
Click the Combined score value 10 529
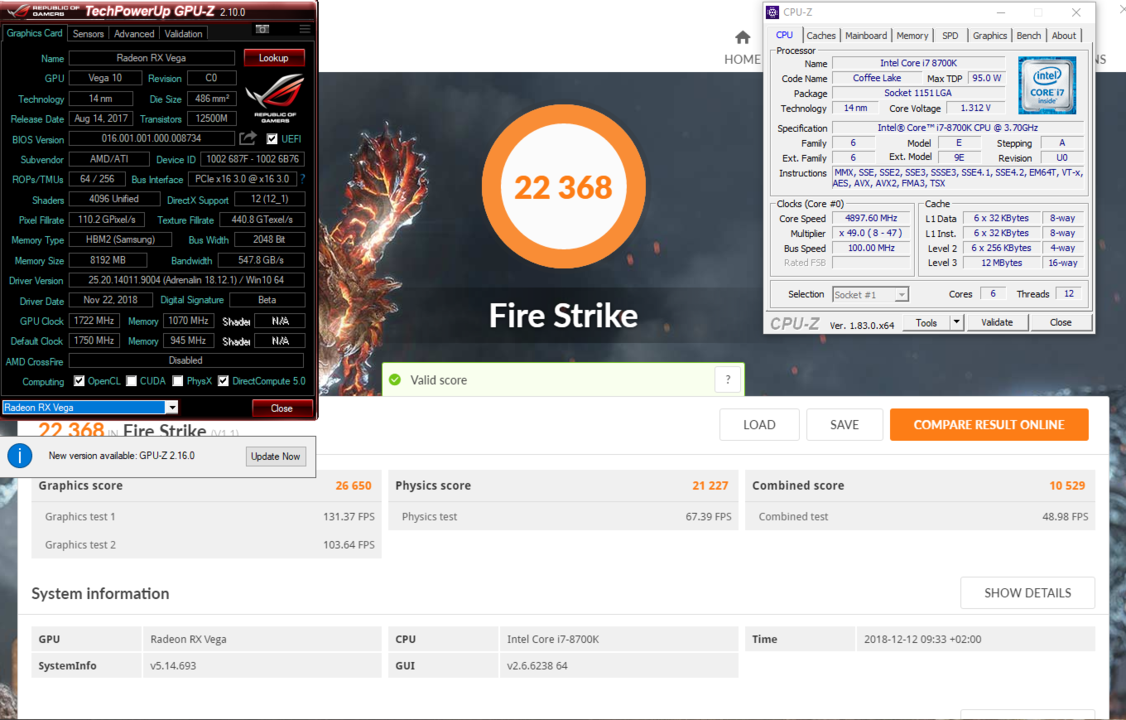1067,486
